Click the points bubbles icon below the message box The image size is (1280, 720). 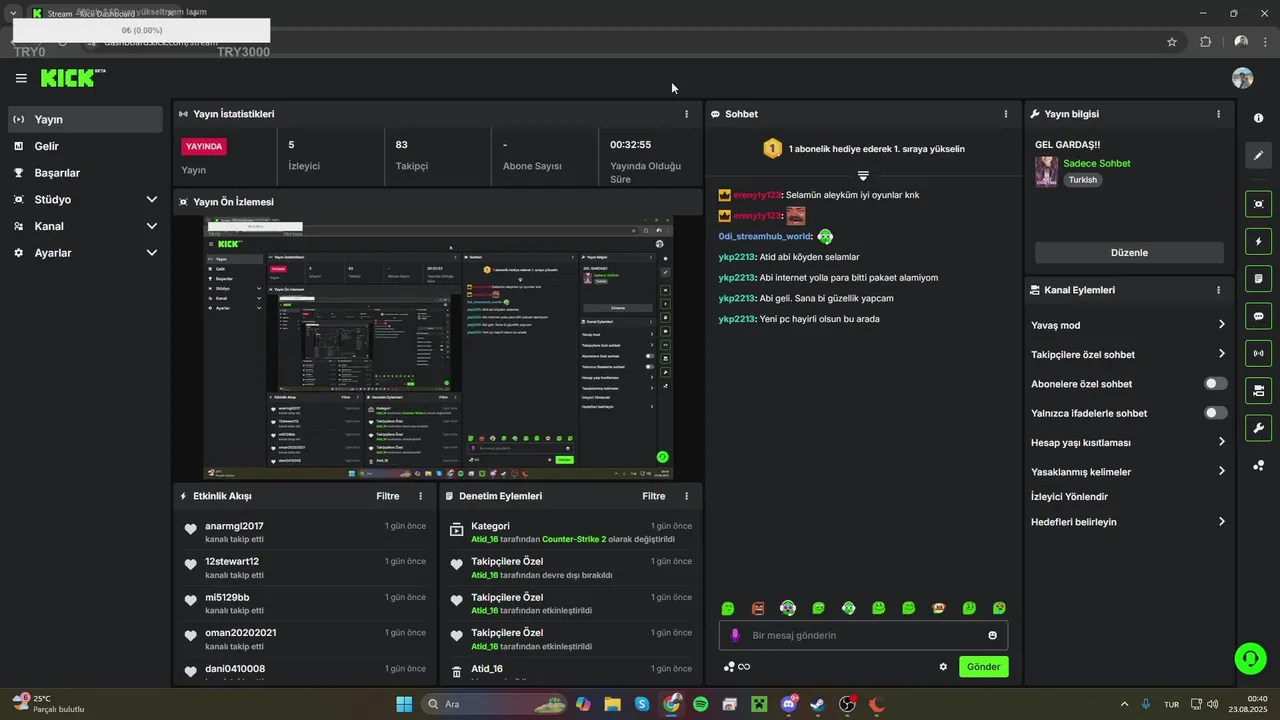pyautogui.click(x=729, y=667)
